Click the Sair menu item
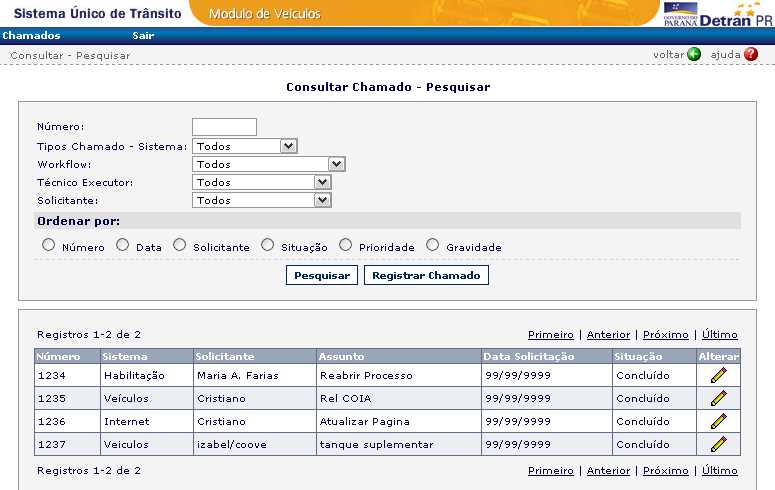775x490 pixels. coord(143,35)
